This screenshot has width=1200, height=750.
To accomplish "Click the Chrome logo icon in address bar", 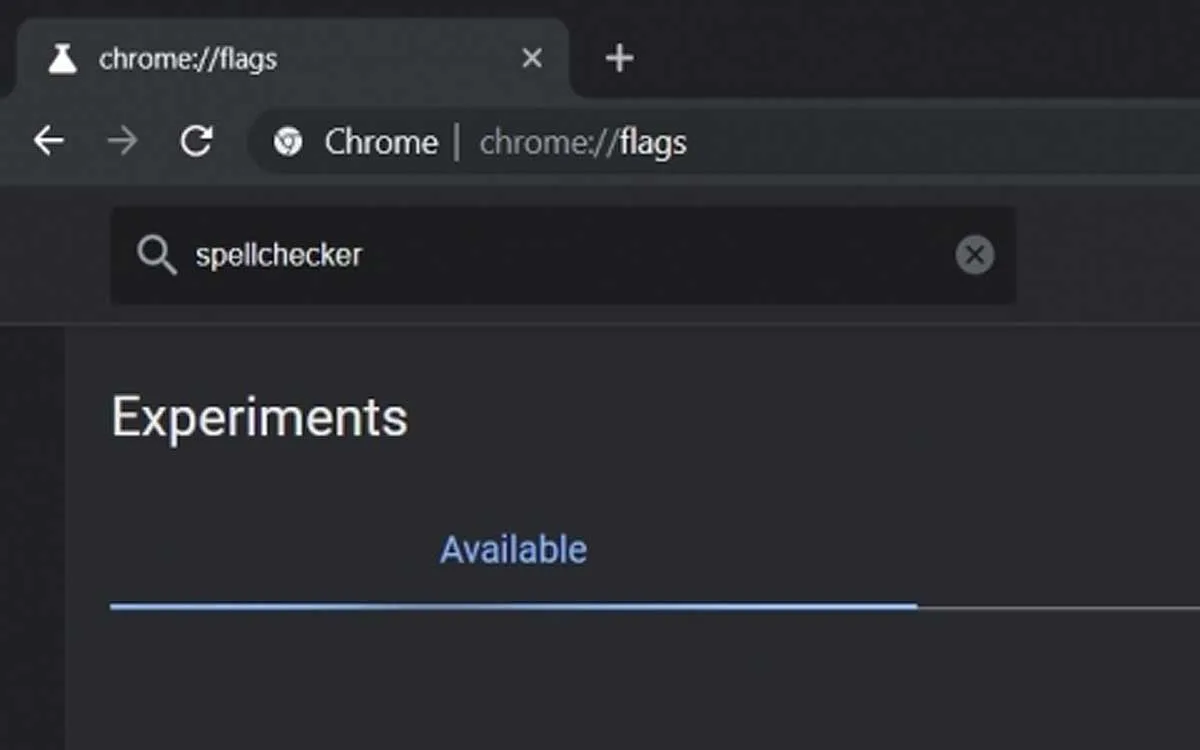I will point(288,142).
